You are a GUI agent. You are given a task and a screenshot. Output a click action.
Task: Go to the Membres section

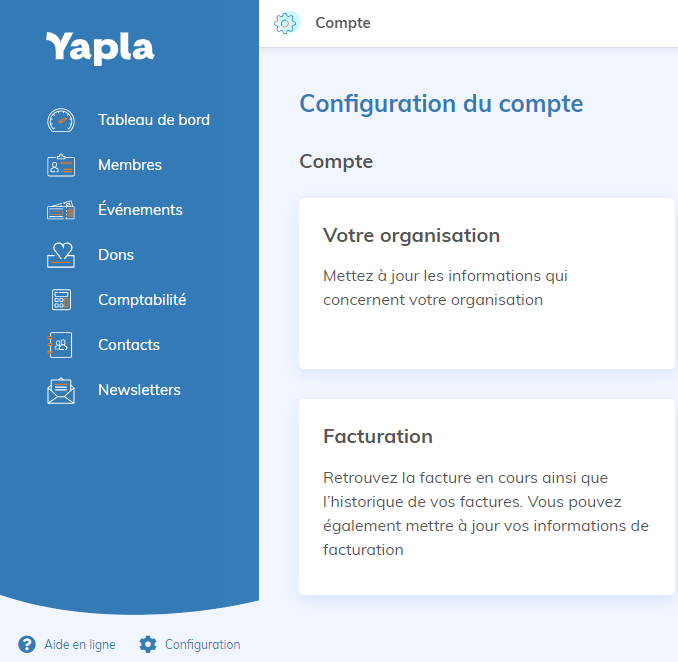(104, 165)
